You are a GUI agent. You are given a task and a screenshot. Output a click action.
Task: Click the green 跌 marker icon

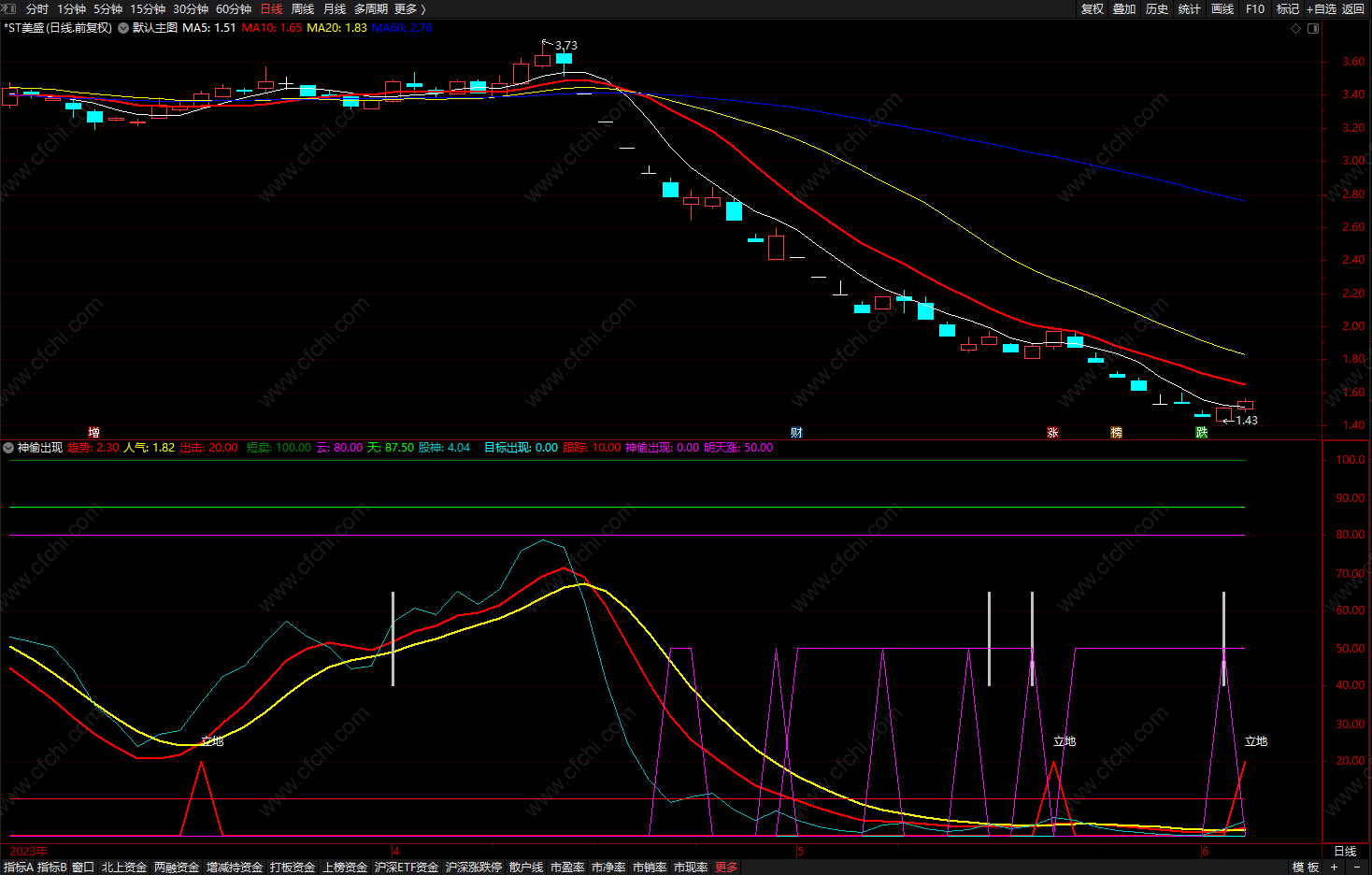pos(1201,432)
